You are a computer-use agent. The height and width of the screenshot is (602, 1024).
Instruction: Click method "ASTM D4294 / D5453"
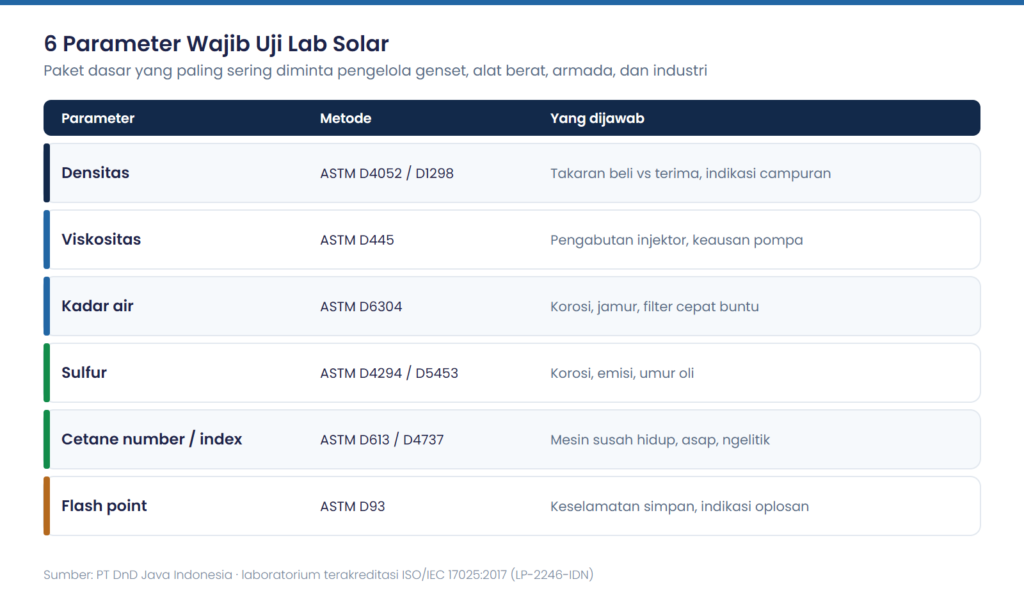click(389, 373)
